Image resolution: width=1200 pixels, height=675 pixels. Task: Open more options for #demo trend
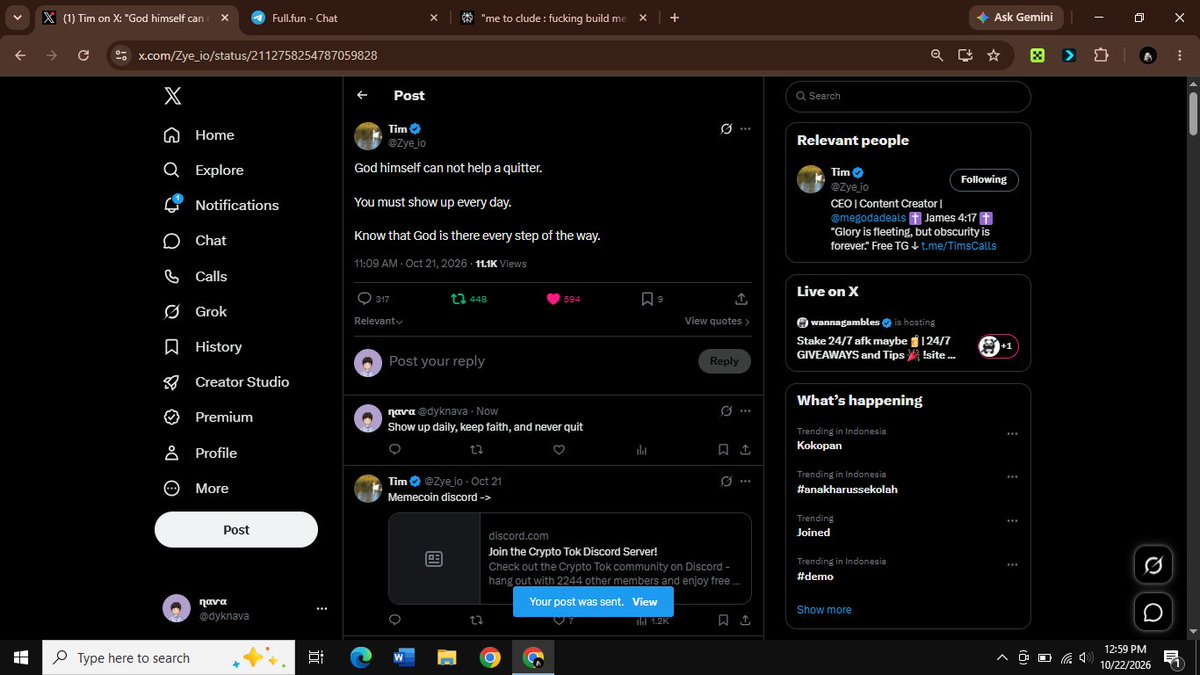(1012, 564)
